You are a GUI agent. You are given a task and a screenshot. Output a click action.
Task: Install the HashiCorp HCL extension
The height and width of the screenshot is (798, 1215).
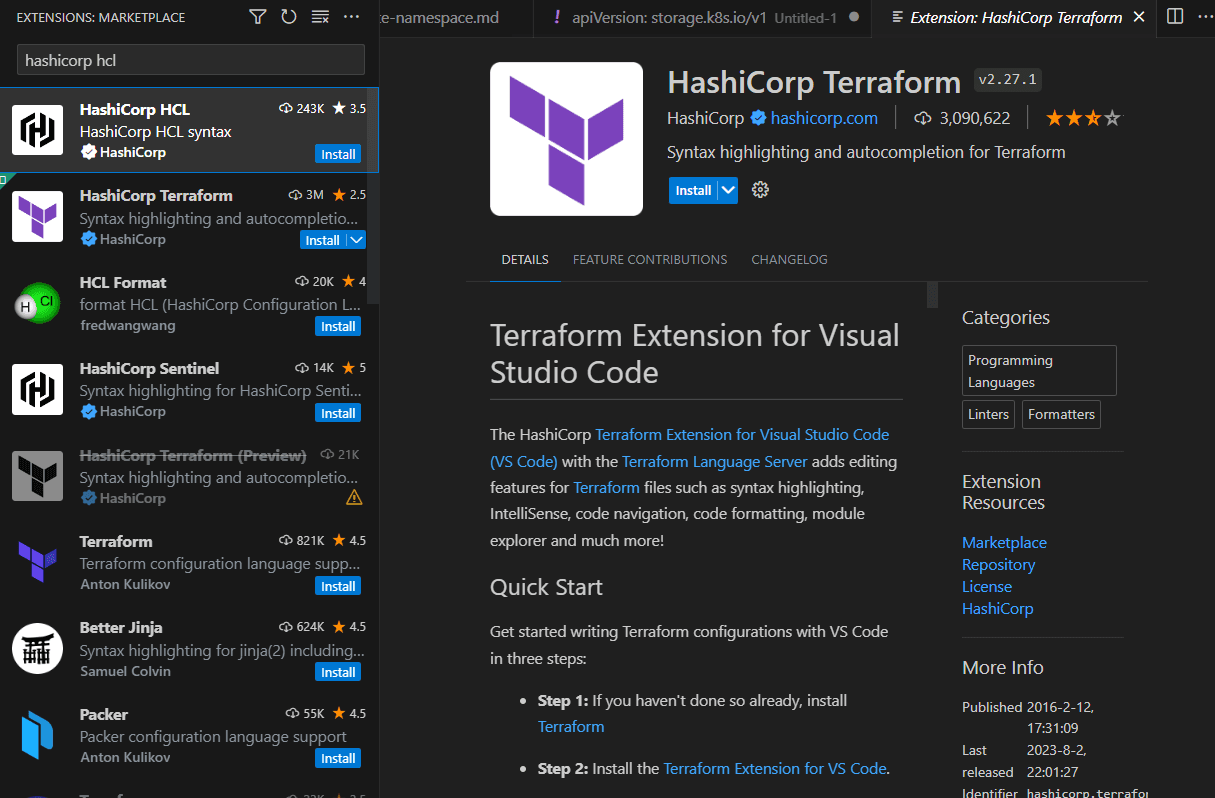pyautogui.click(x=338, y=154)
